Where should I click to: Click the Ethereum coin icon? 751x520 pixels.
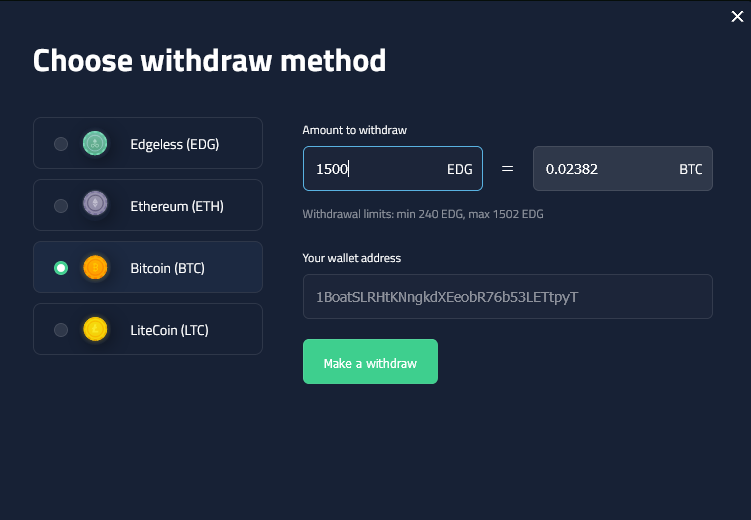pyautogui.click(x=95, y=206)
